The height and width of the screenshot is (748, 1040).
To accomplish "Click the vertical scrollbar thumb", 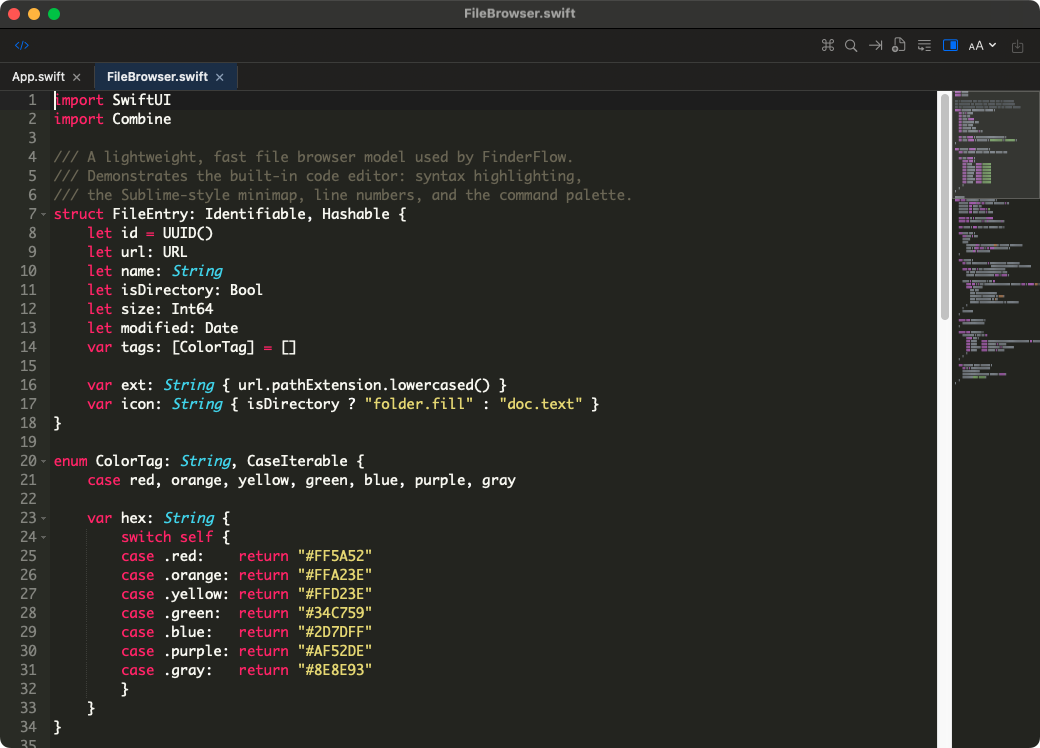I will 944,206.
